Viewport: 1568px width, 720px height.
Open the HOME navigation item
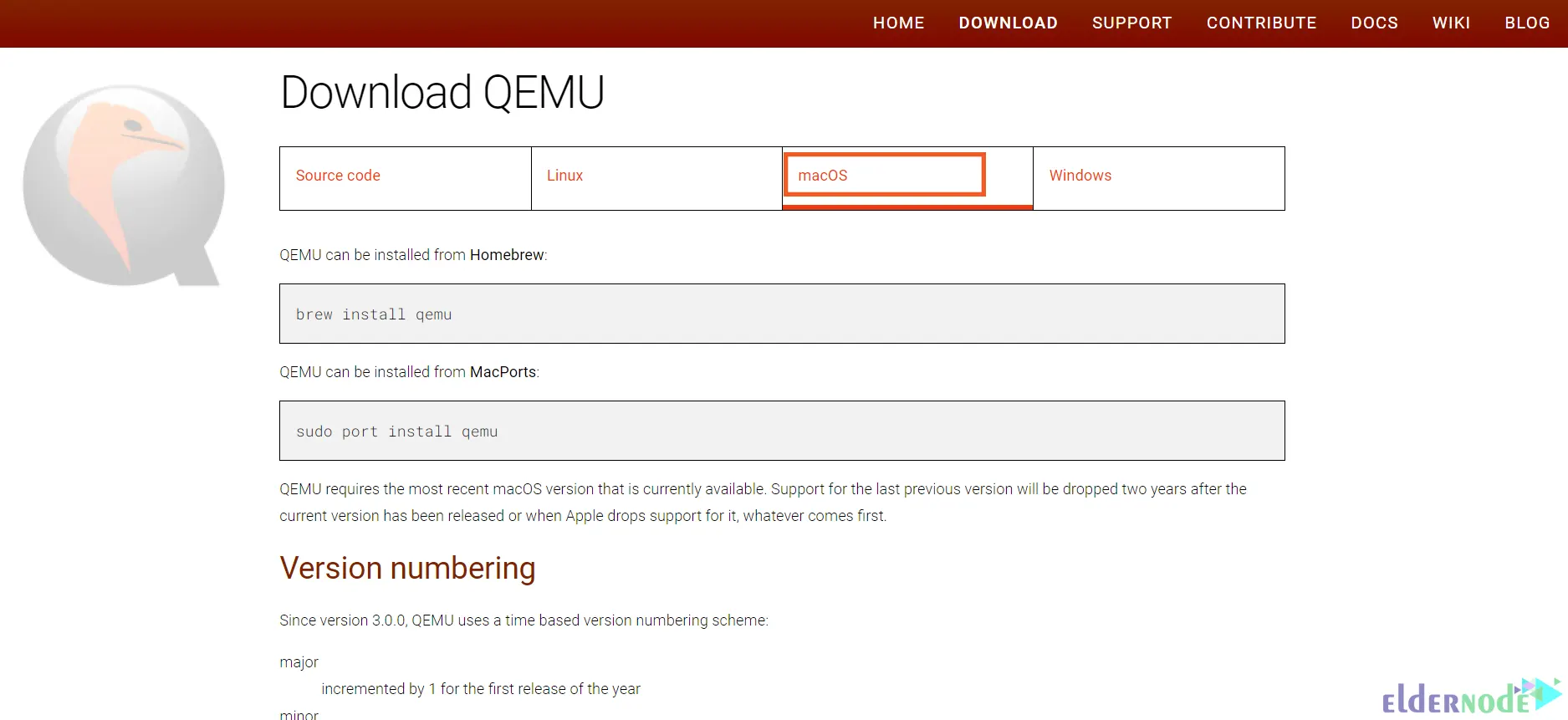[898, 23]
